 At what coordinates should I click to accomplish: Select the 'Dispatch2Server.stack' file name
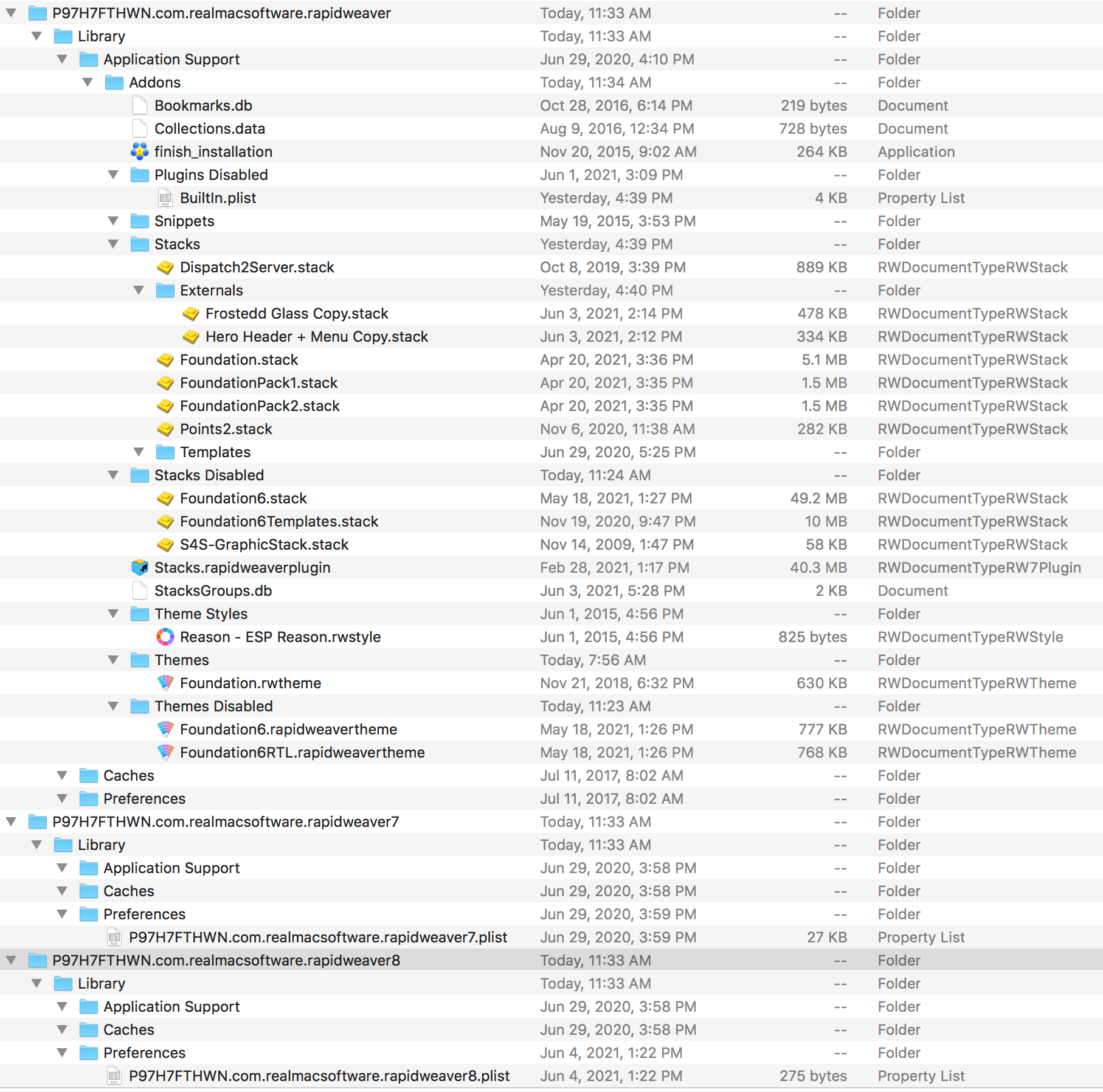257,267
